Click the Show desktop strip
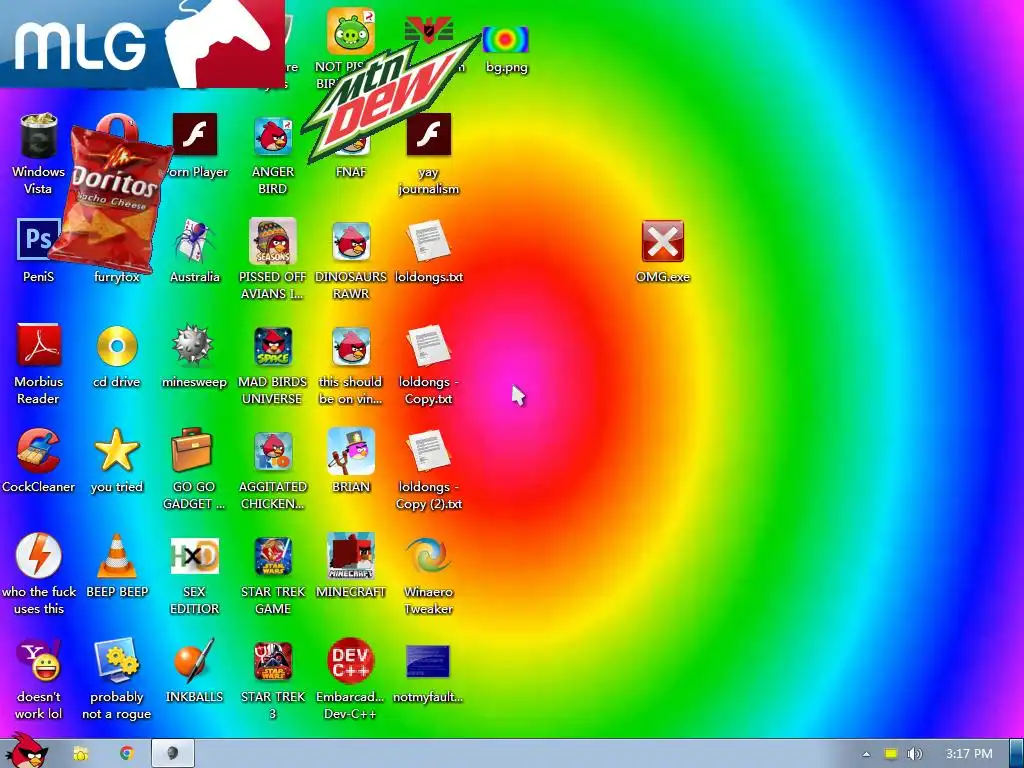1024x768 pixels. [1016, 754]
